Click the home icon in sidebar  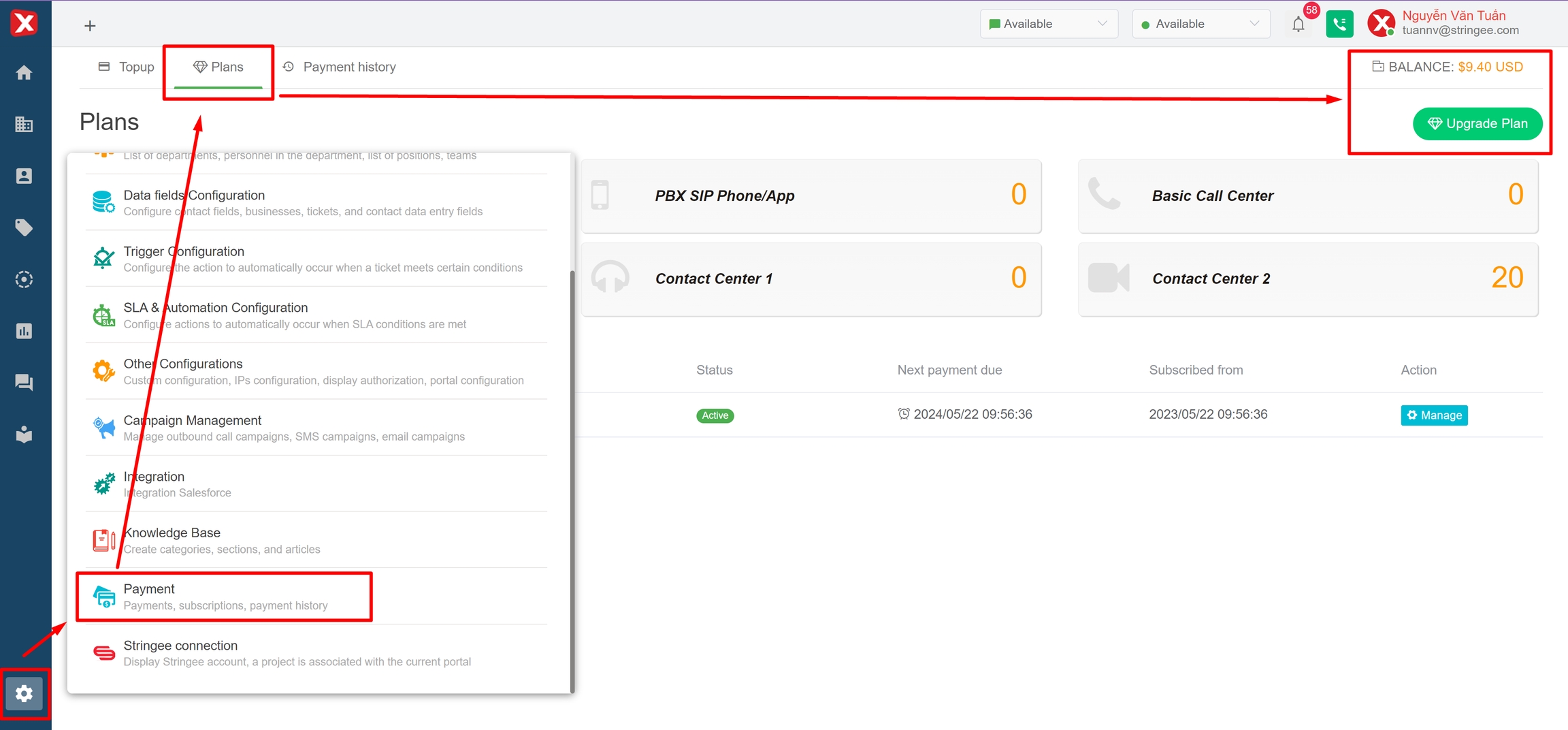(24, 73)
